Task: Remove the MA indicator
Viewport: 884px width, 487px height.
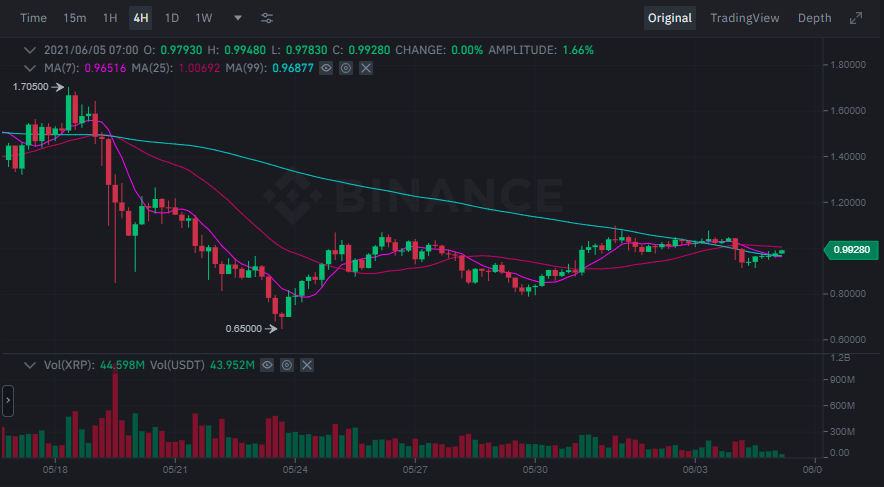Action: (366, 67)
